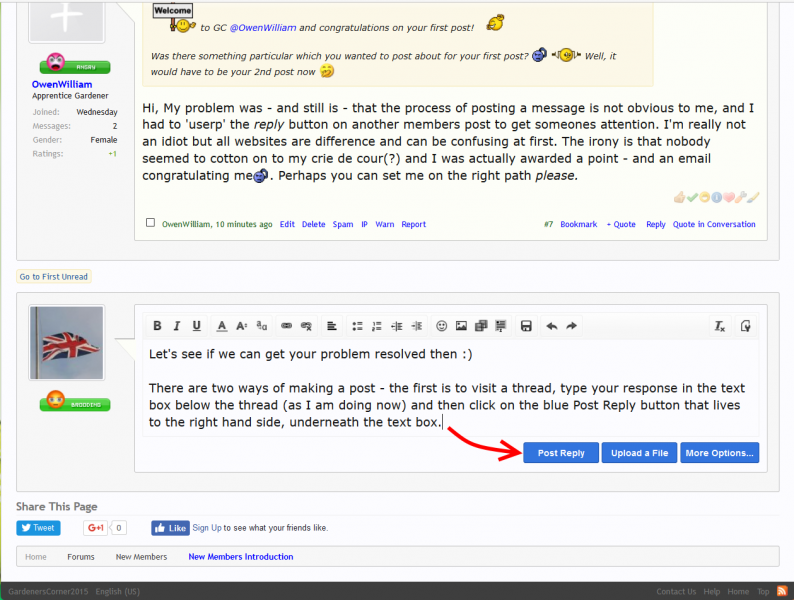This screenshot has width=794, height=600.
Task: Open the save draft menu
Action: (526, 326)
